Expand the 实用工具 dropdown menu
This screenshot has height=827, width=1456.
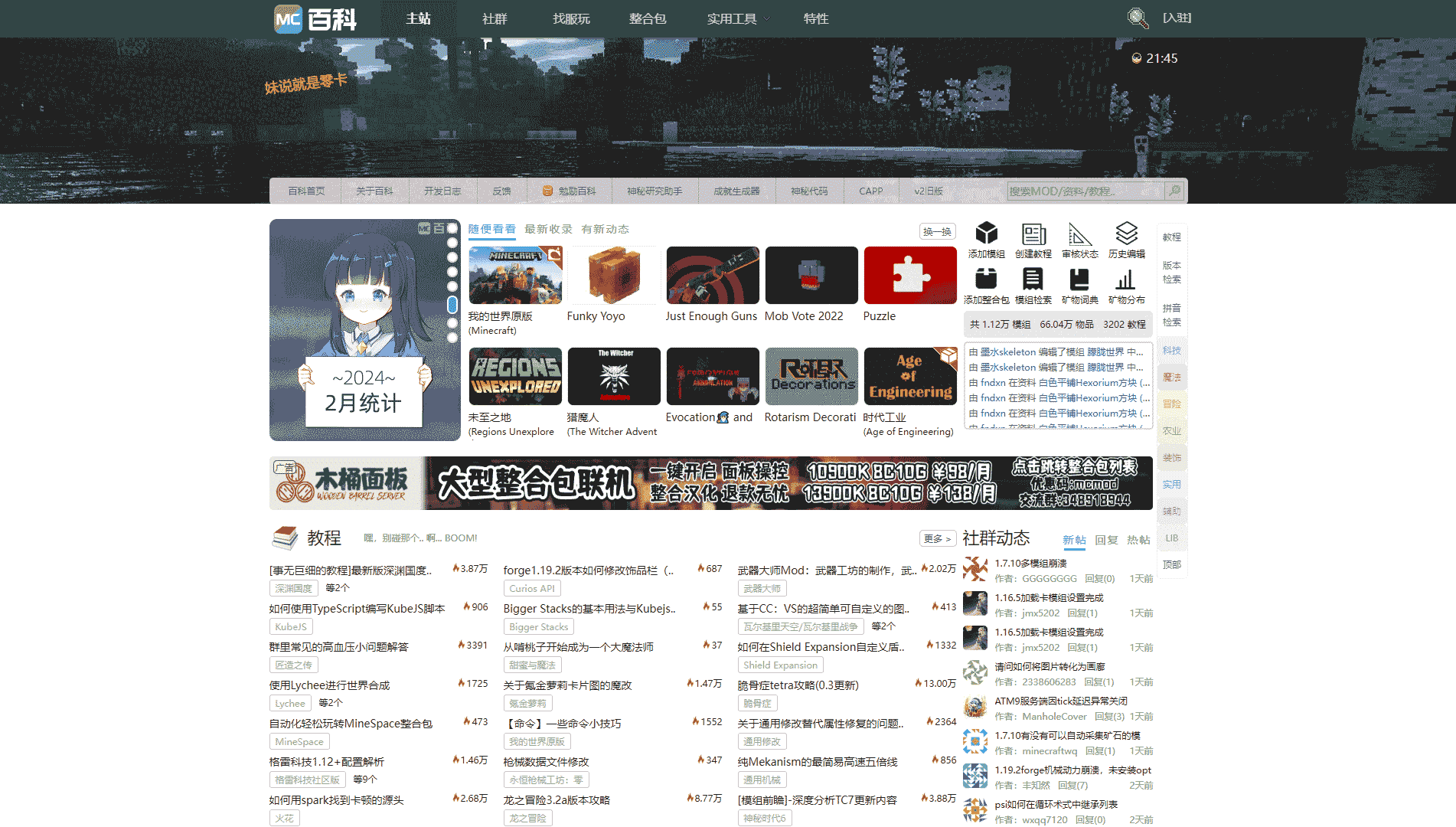[739, 18]
